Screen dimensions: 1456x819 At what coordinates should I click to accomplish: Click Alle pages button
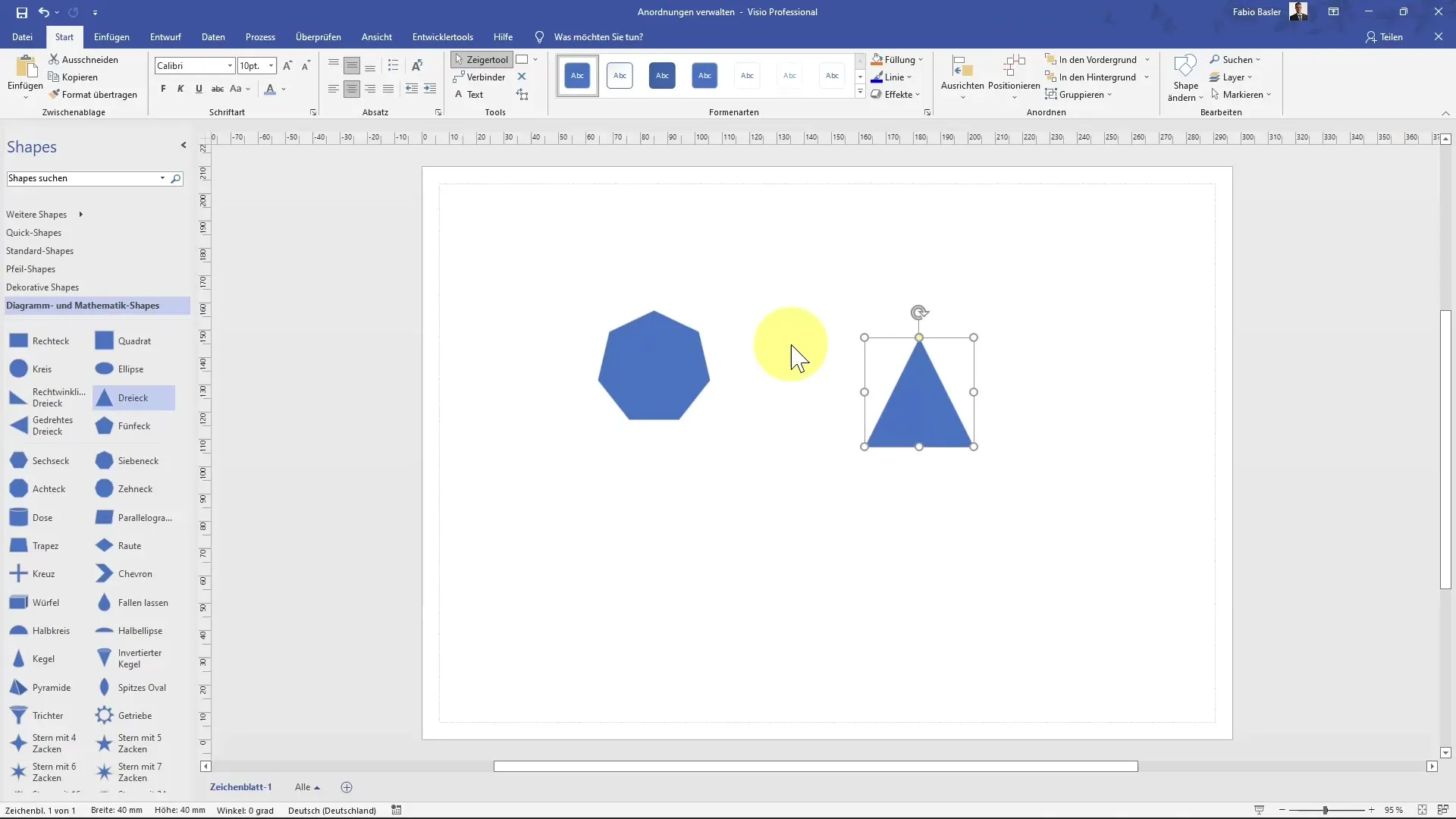[x=307, y=787]
